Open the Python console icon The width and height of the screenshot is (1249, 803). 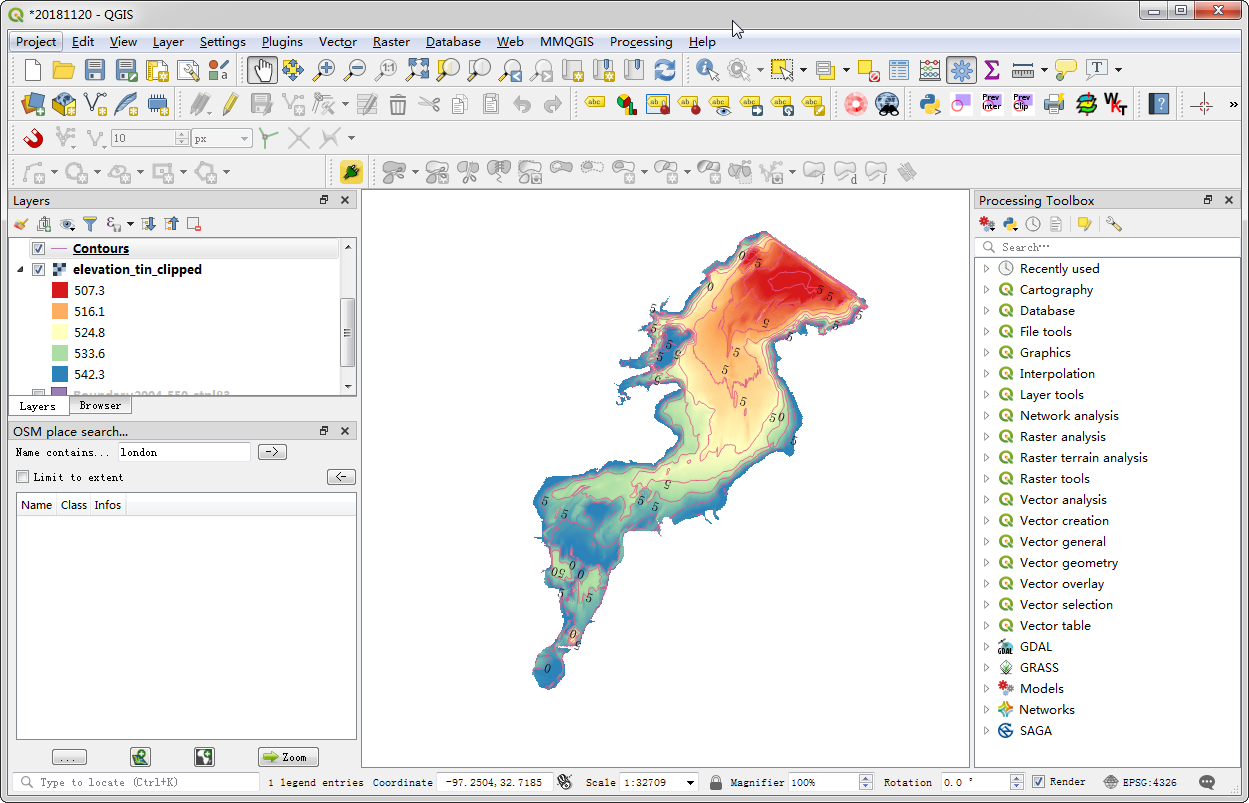tap(930, 103)
